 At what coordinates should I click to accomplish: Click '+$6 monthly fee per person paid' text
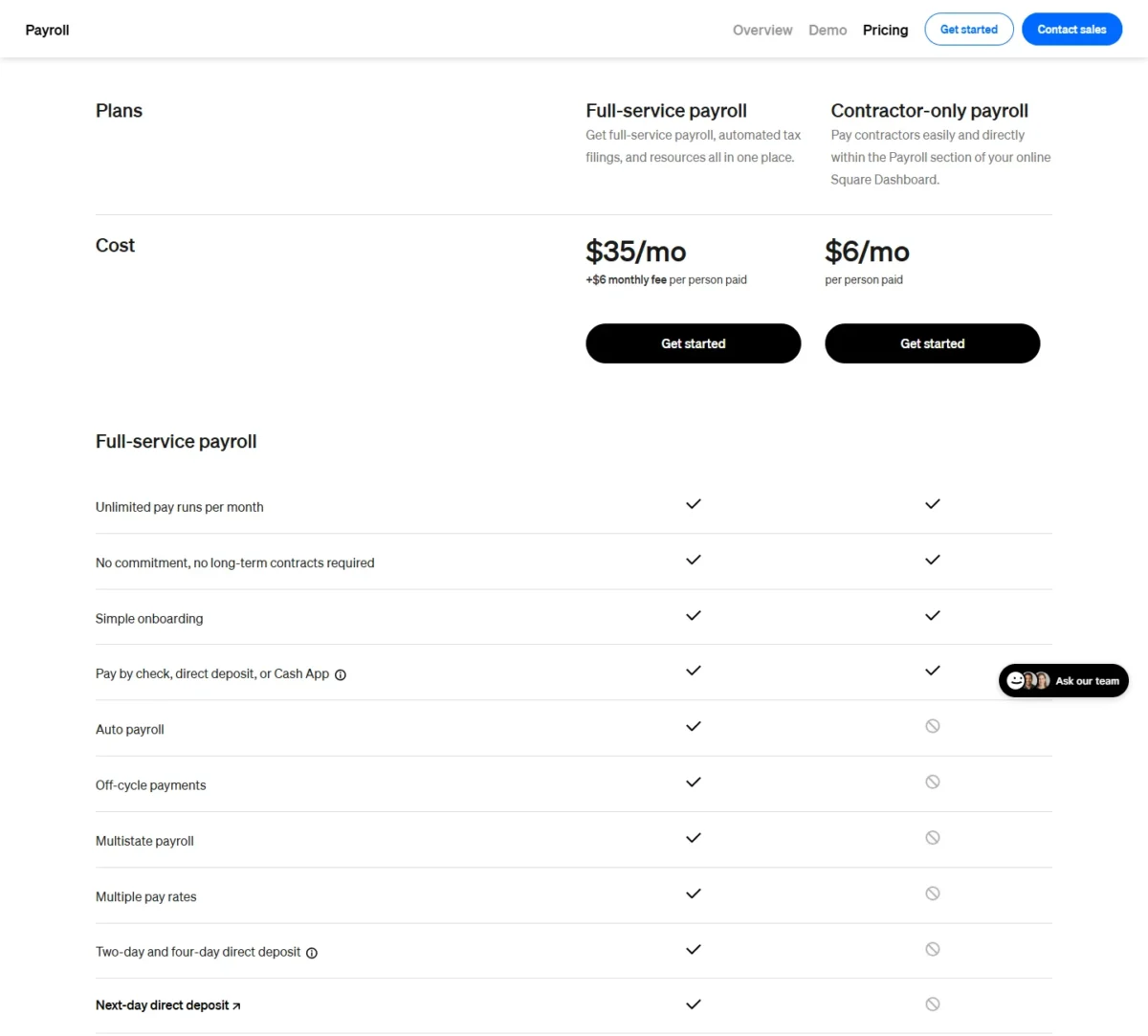pyautogui.click(x=667, y=280)
